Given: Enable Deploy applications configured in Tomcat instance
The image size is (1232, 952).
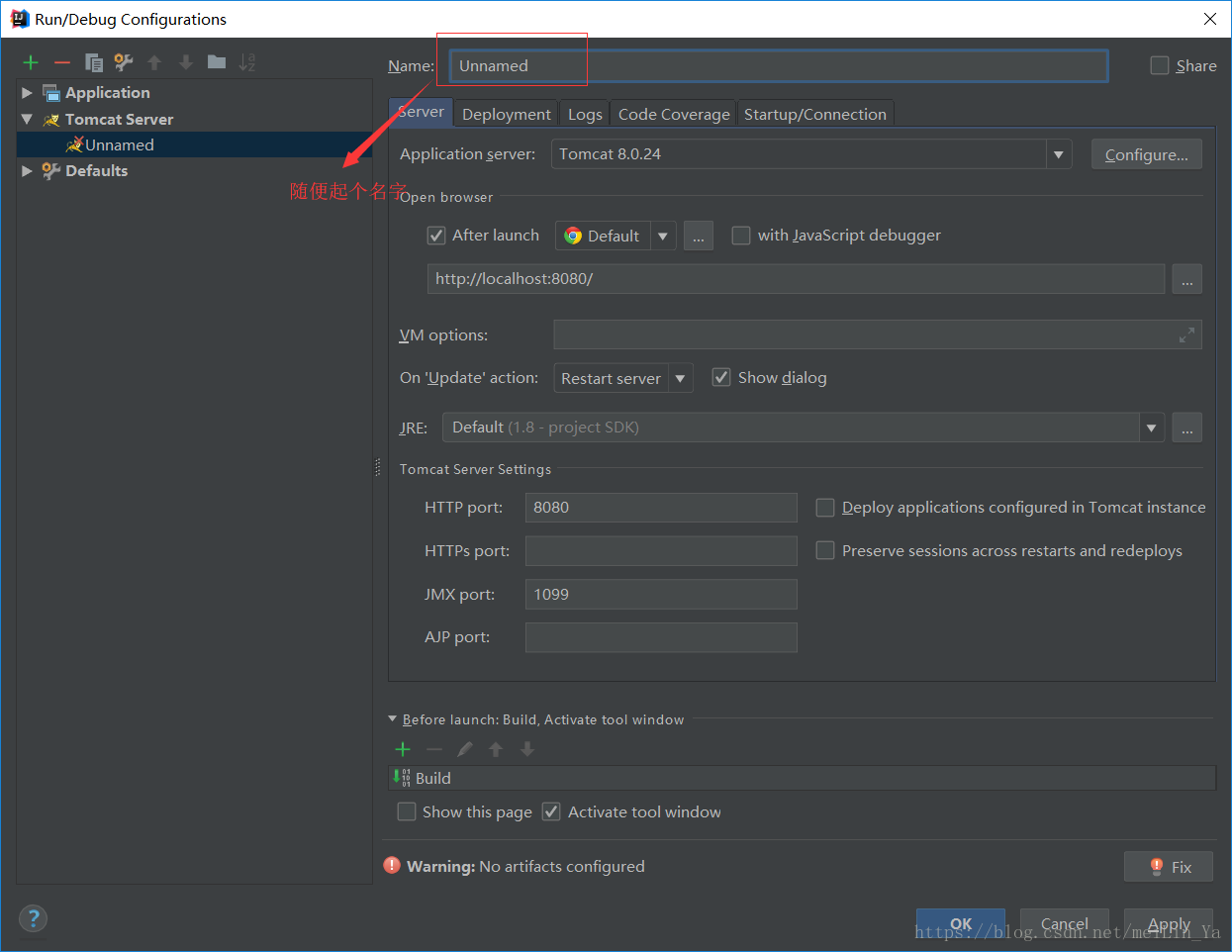Looking at the screenshot, I should [x=824, y=508].
